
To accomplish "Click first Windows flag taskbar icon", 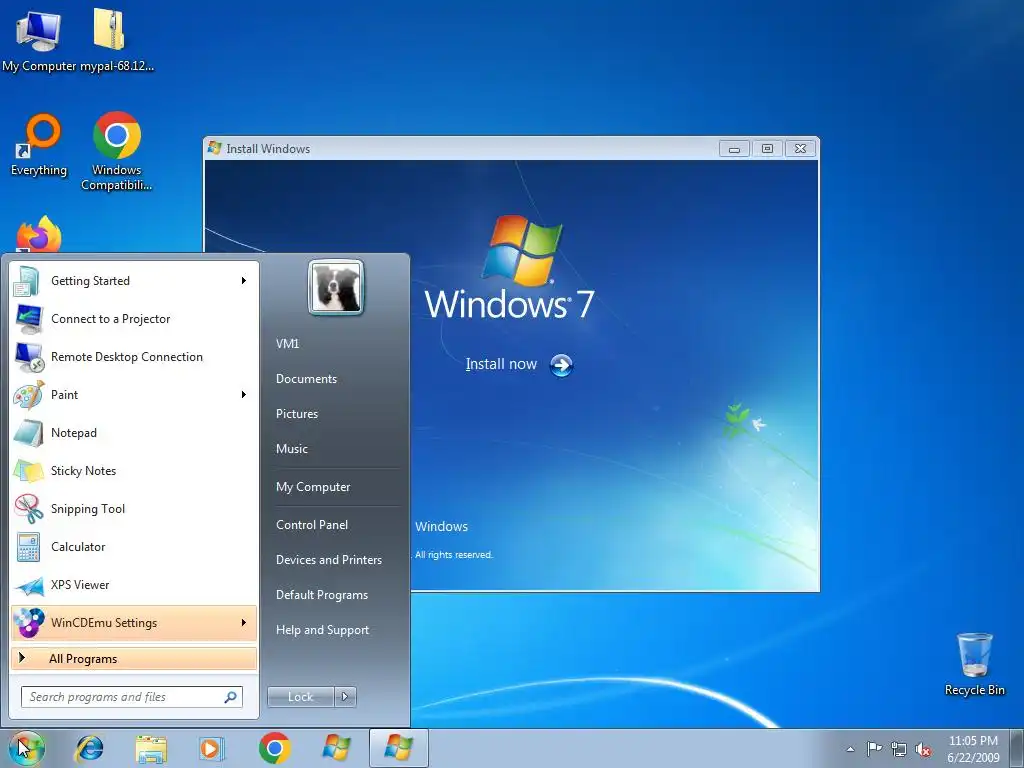I will [x=336, y=748].
